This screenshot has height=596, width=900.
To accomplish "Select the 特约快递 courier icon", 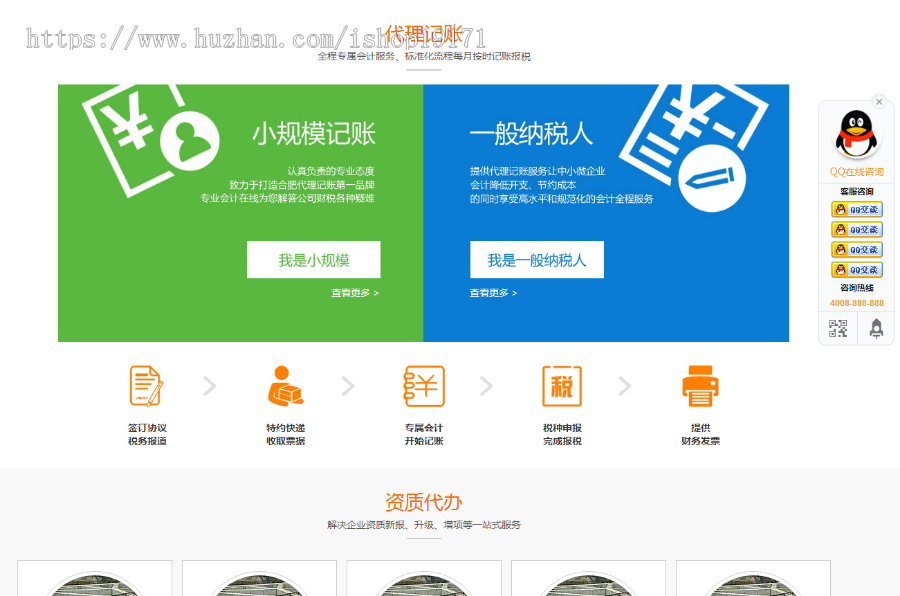I will pyautogui.click(x=285, y=386).
